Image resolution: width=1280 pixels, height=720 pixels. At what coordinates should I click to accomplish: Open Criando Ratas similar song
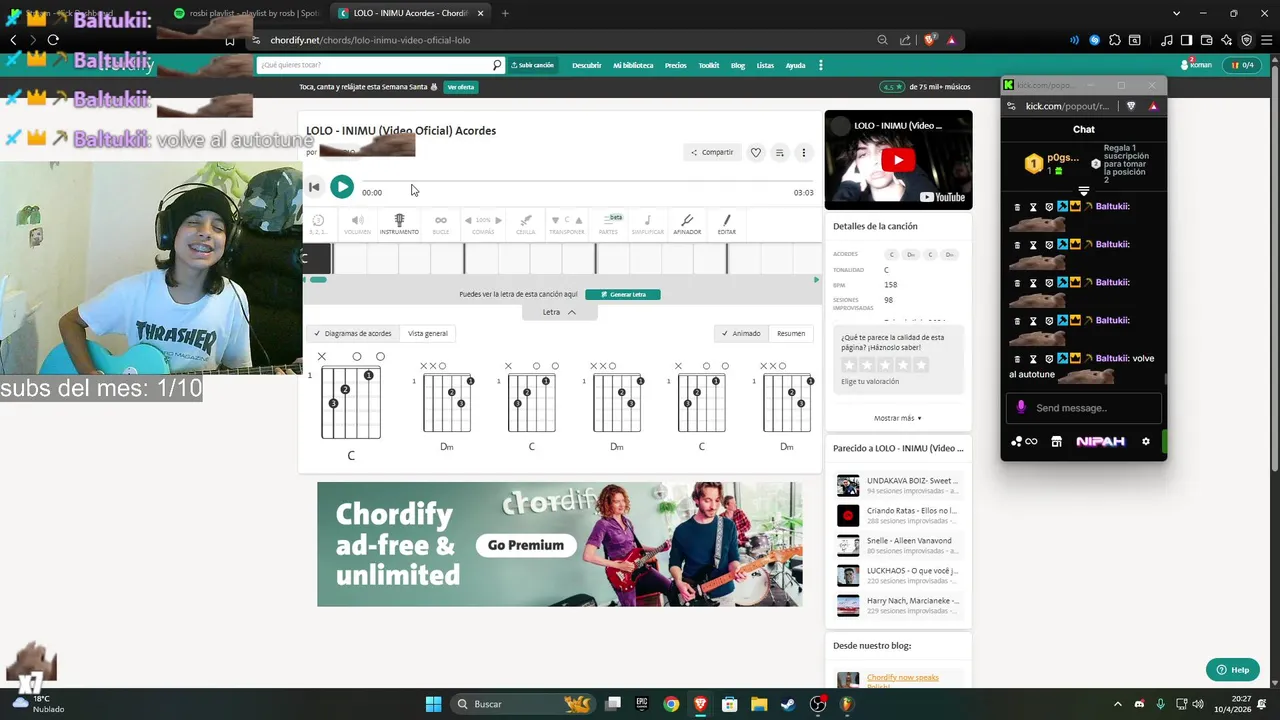tap(899, 515)
